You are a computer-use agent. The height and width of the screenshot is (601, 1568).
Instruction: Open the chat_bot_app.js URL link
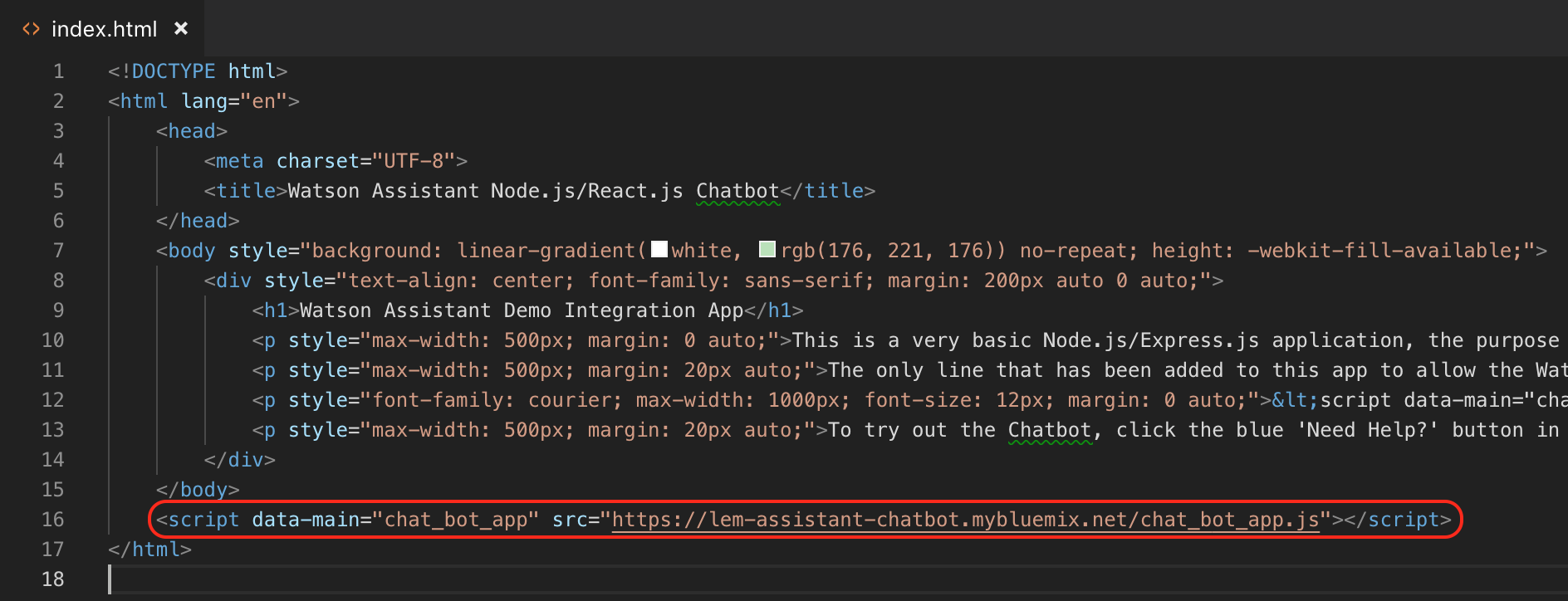965,520
